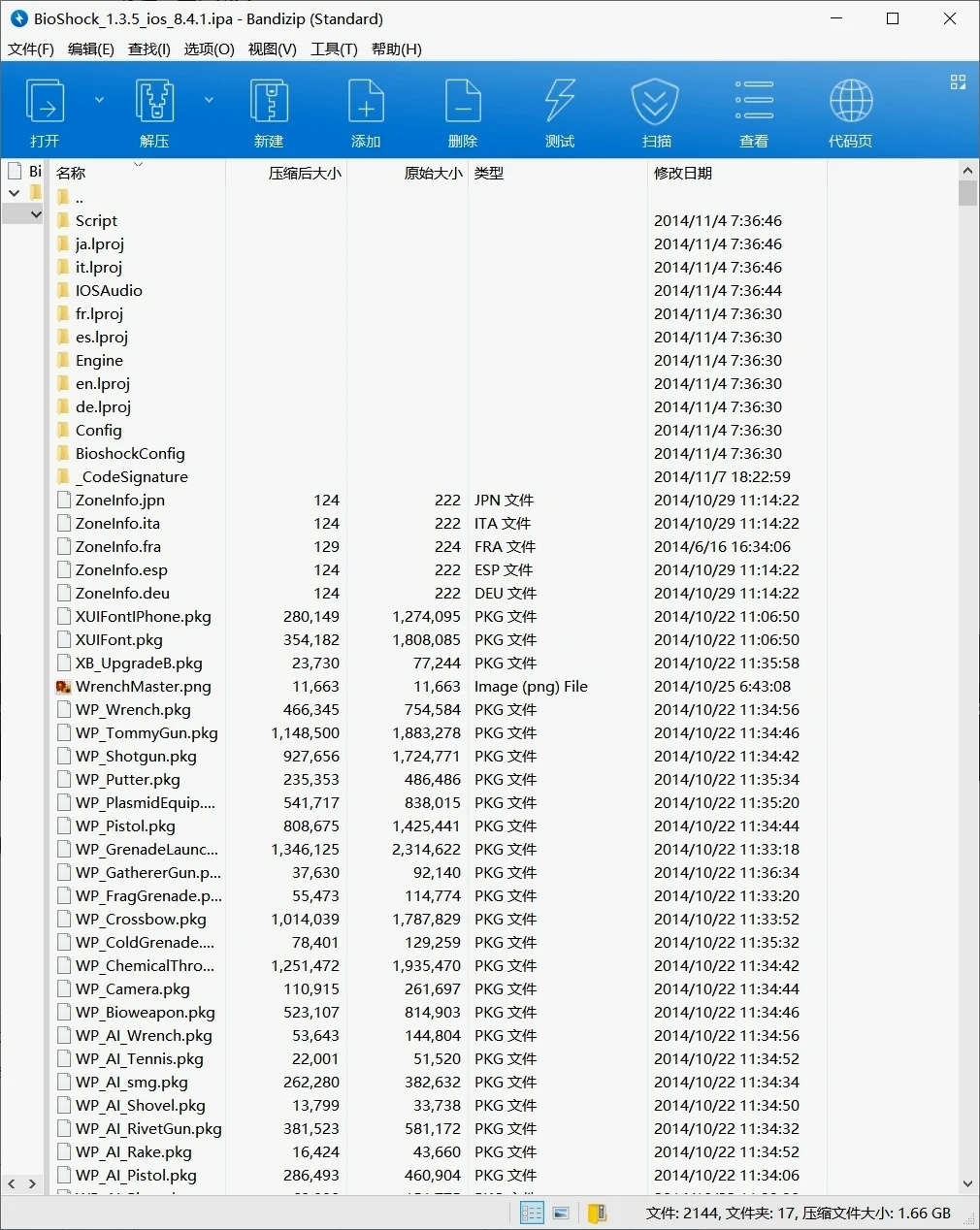Image resolution: width=980 pixels, height=1230 pixels.
Task: Switch to details list view in status bar
Action: coord(532,1213)
